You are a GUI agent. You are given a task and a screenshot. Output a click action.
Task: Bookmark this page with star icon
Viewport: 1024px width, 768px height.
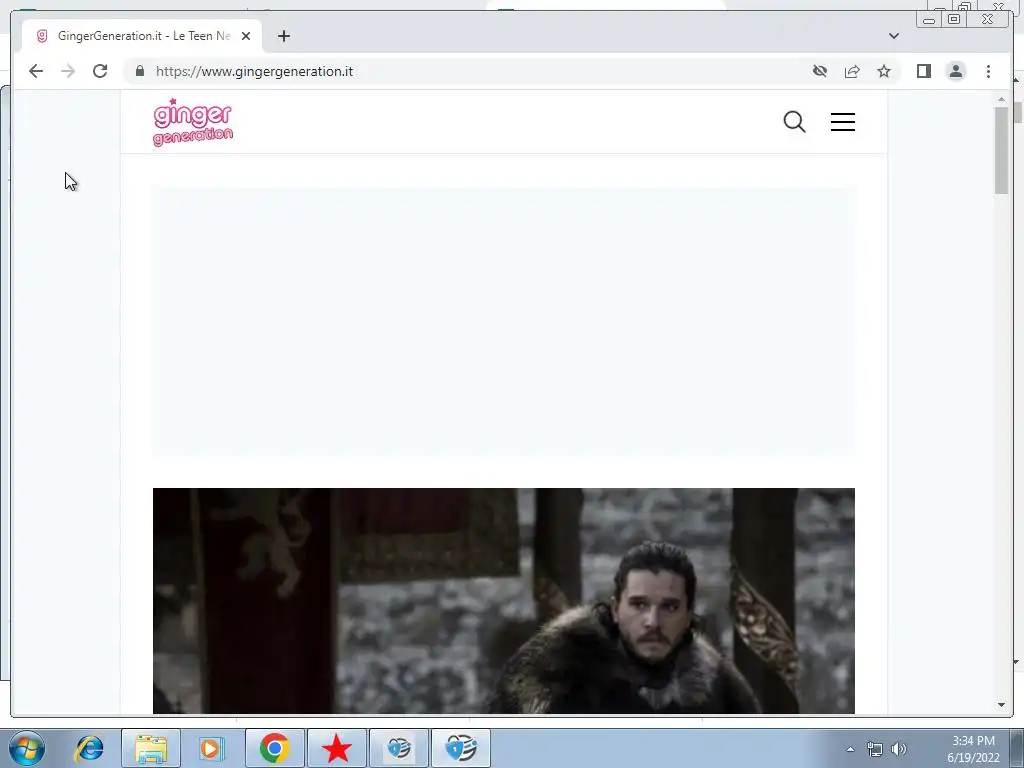coord(884,71)
